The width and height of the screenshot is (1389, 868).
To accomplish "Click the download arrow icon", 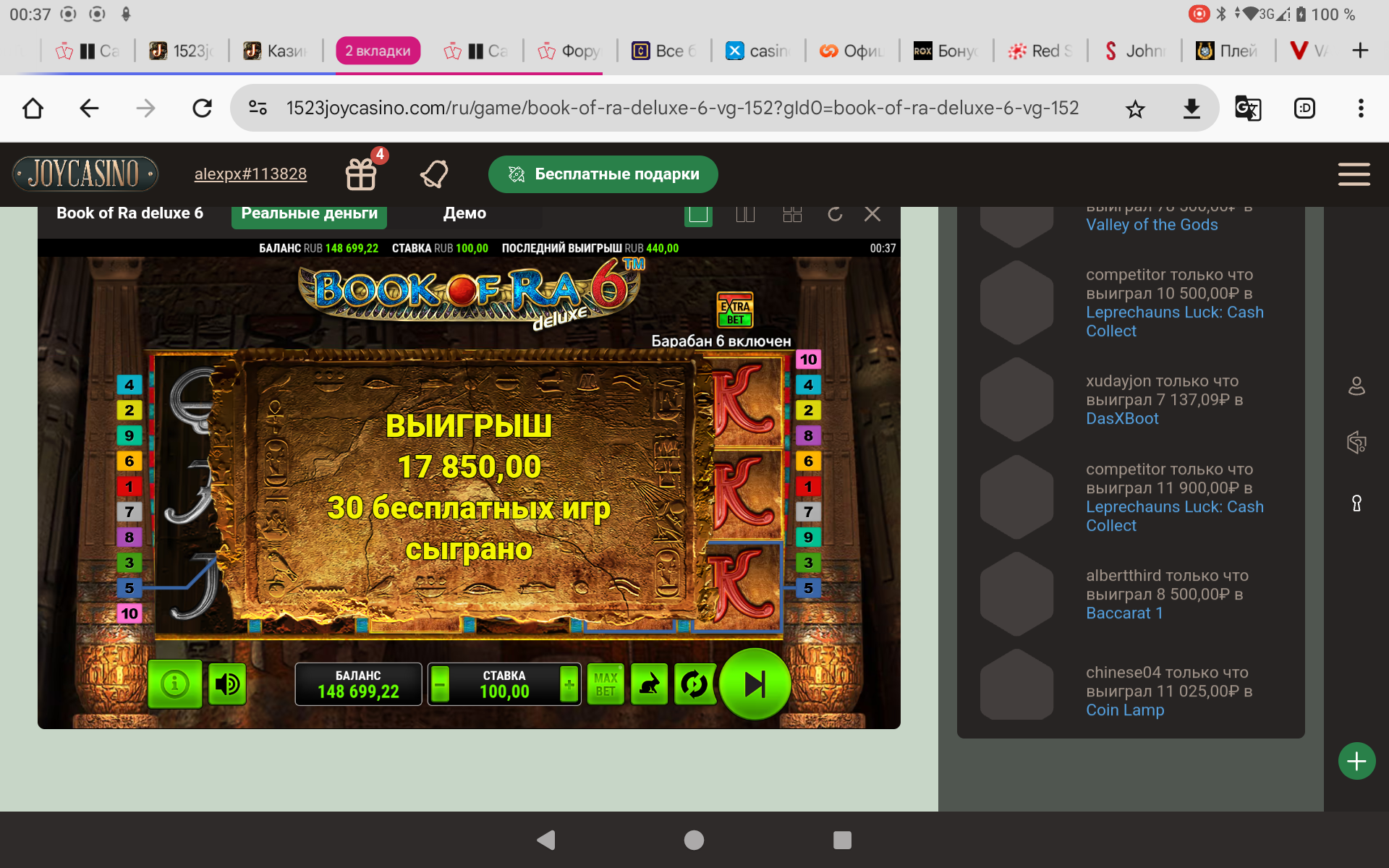I will click(x=1192, y=109).
